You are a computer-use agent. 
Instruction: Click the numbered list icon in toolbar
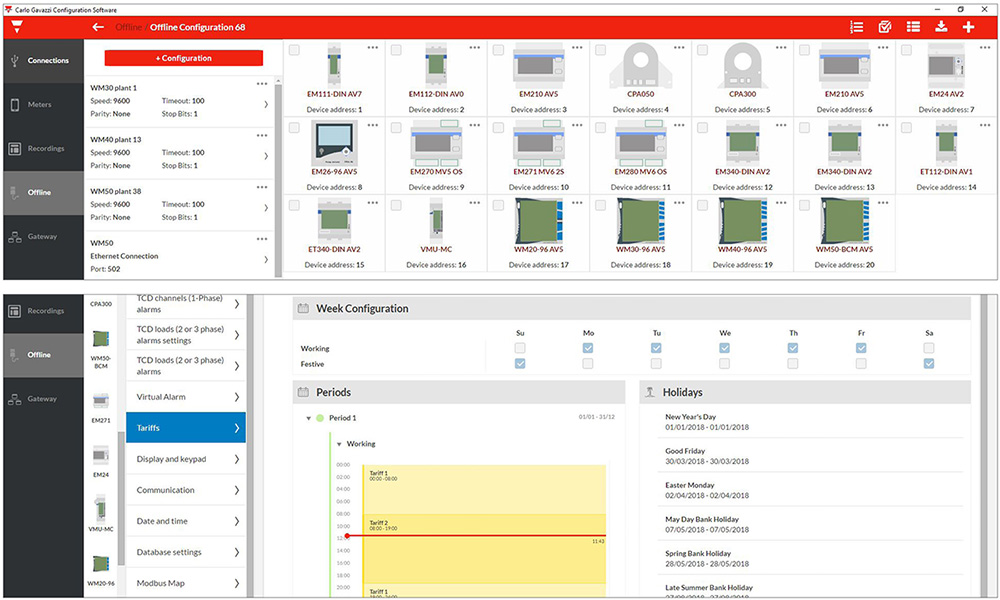point(856,27)
